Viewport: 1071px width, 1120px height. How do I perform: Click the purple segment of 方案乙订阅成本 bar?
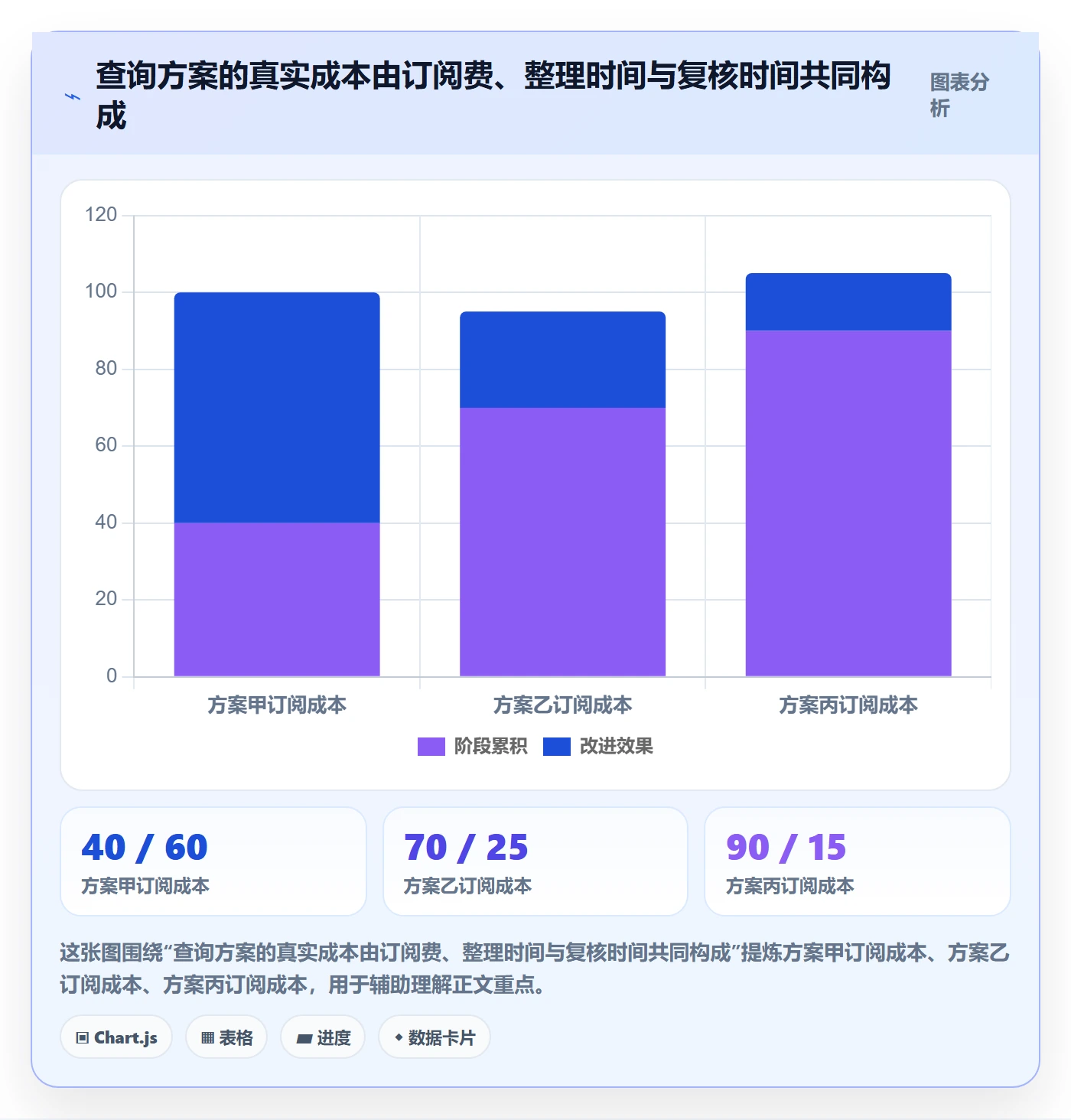(562, 542)
